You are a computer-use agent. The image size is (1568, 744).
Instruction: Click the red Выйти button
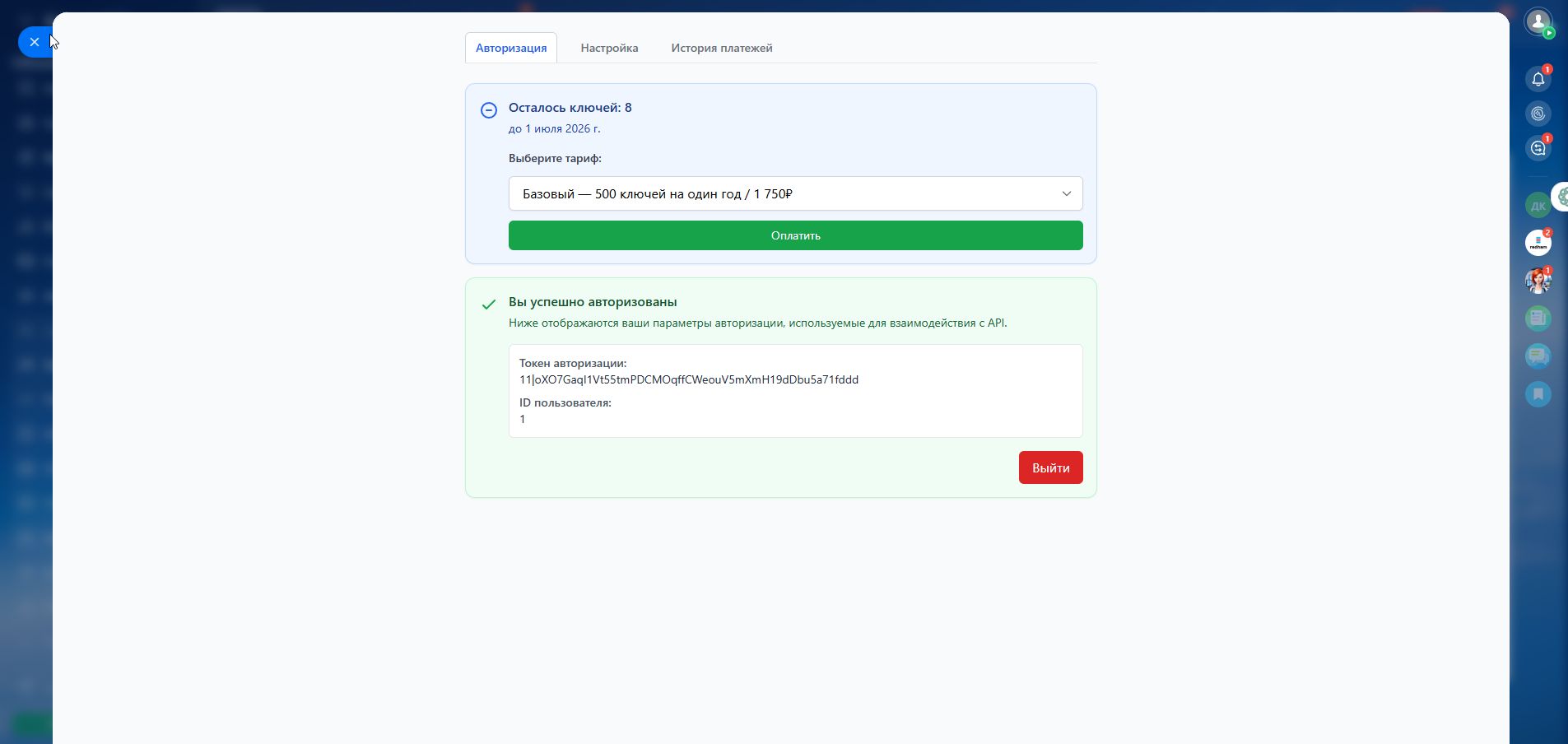tap(1051, 467)
